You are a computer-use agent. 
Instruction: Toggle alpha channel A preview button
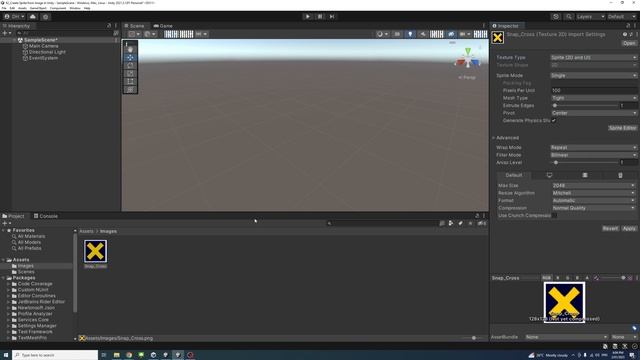click(x=587, y=278)
